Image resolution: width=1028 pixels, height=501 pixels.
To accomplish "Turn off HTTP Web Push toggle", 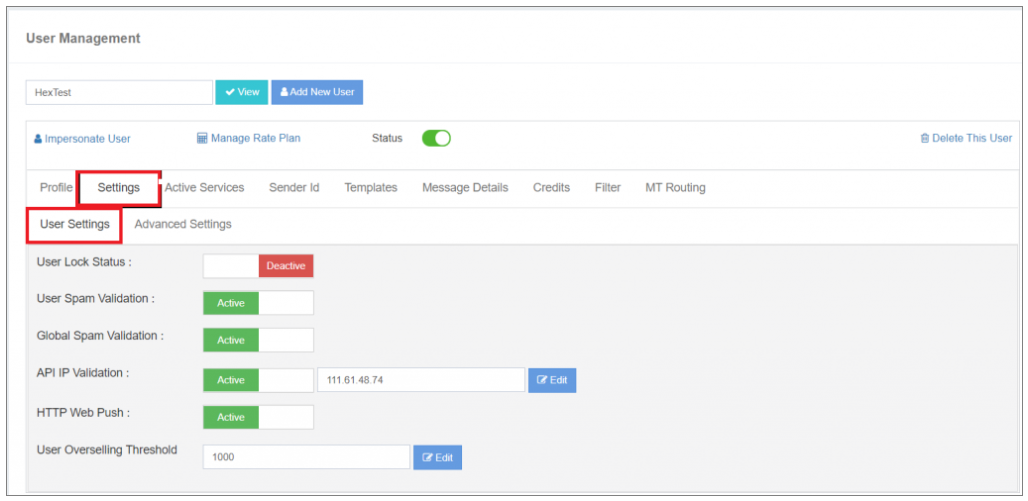I will click(x=258, y=417).
